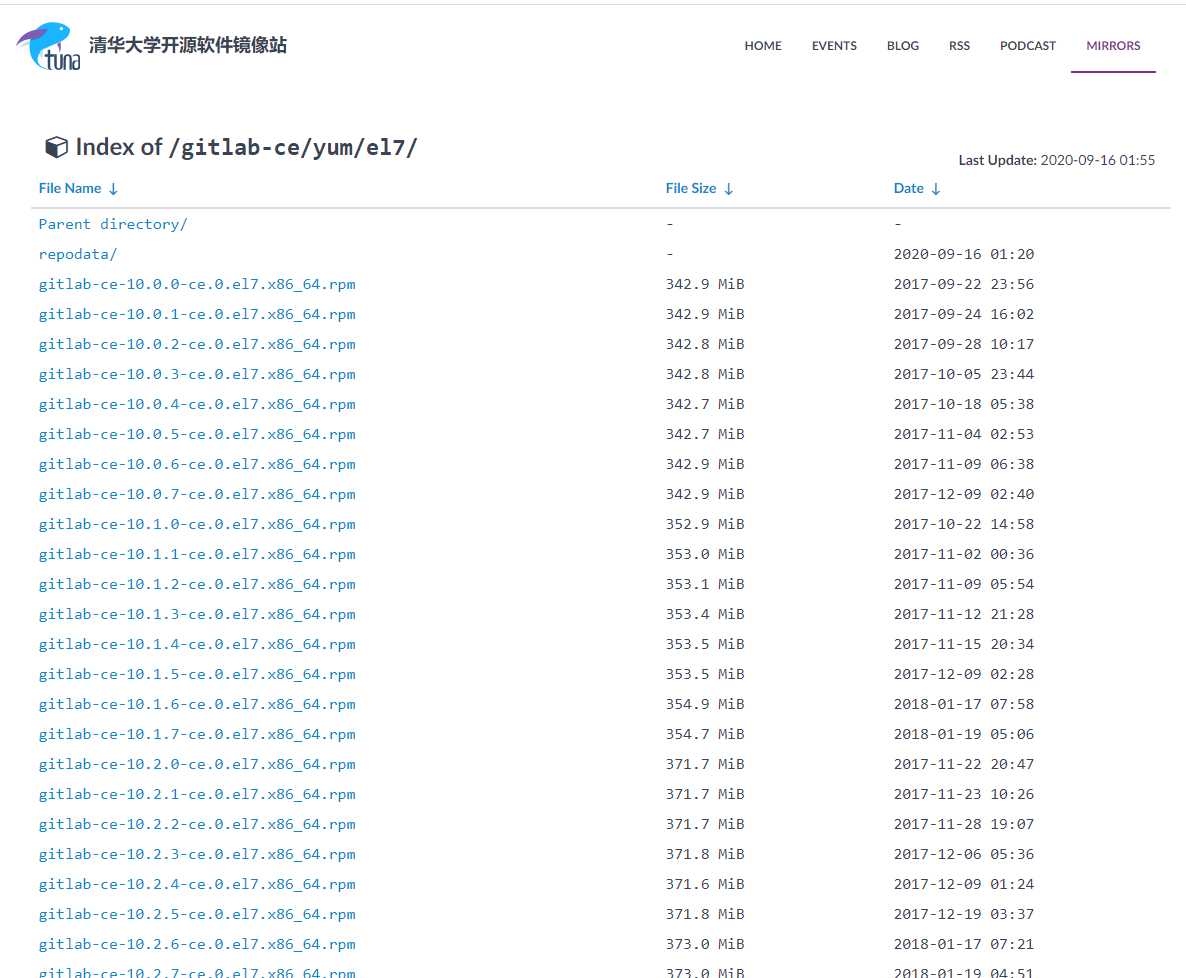Click the date 2017-10-05 23:44

tap(964, 374)
